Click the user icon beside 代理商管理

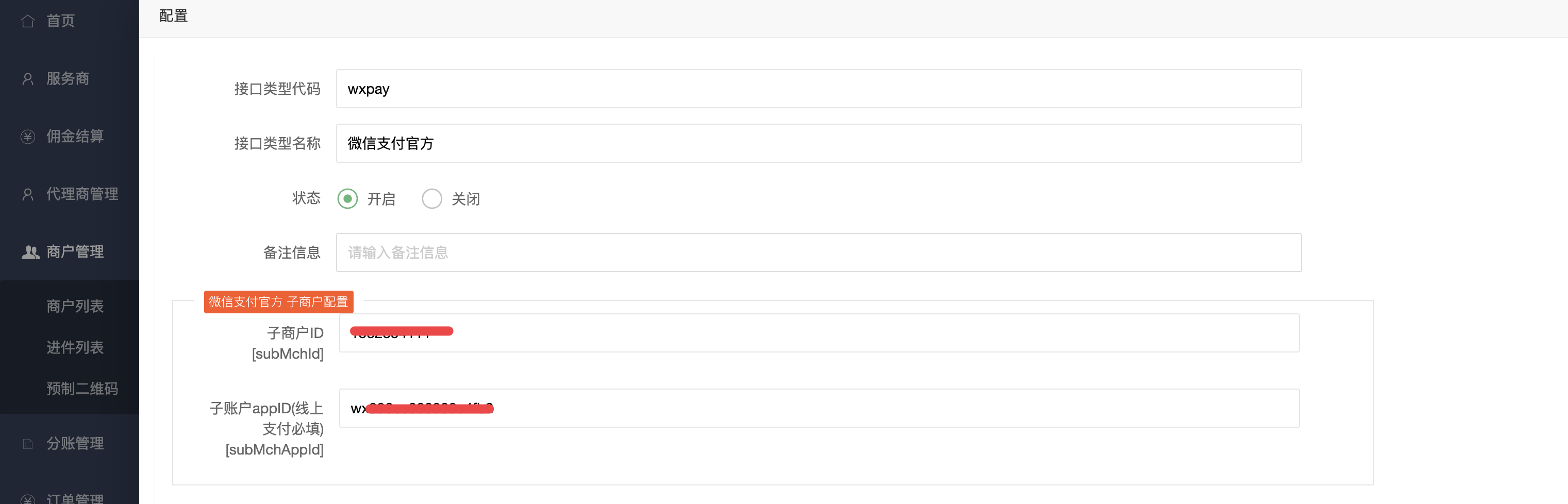pyautogui.click(x=27, y=194)
